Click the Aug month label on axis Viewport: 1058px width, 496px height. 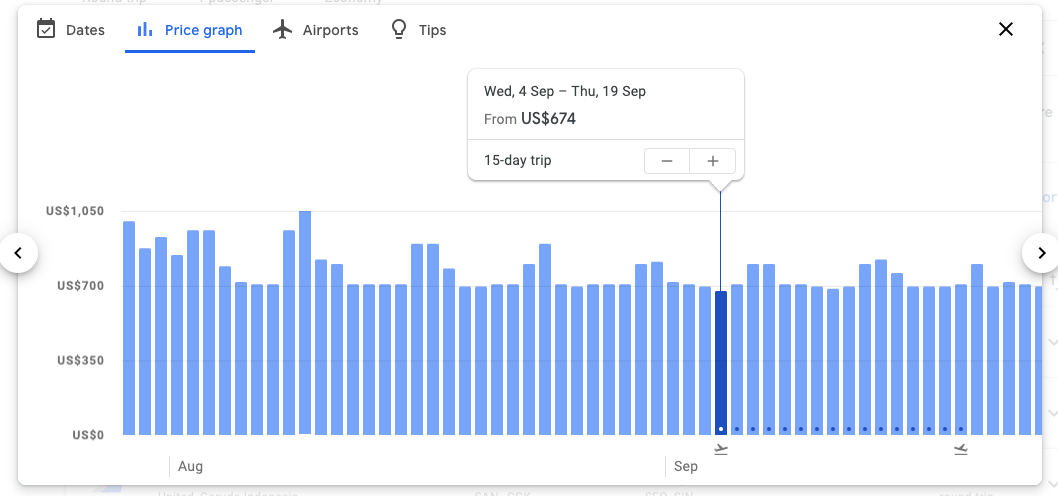pyautogui.click(x=190, y=466)
